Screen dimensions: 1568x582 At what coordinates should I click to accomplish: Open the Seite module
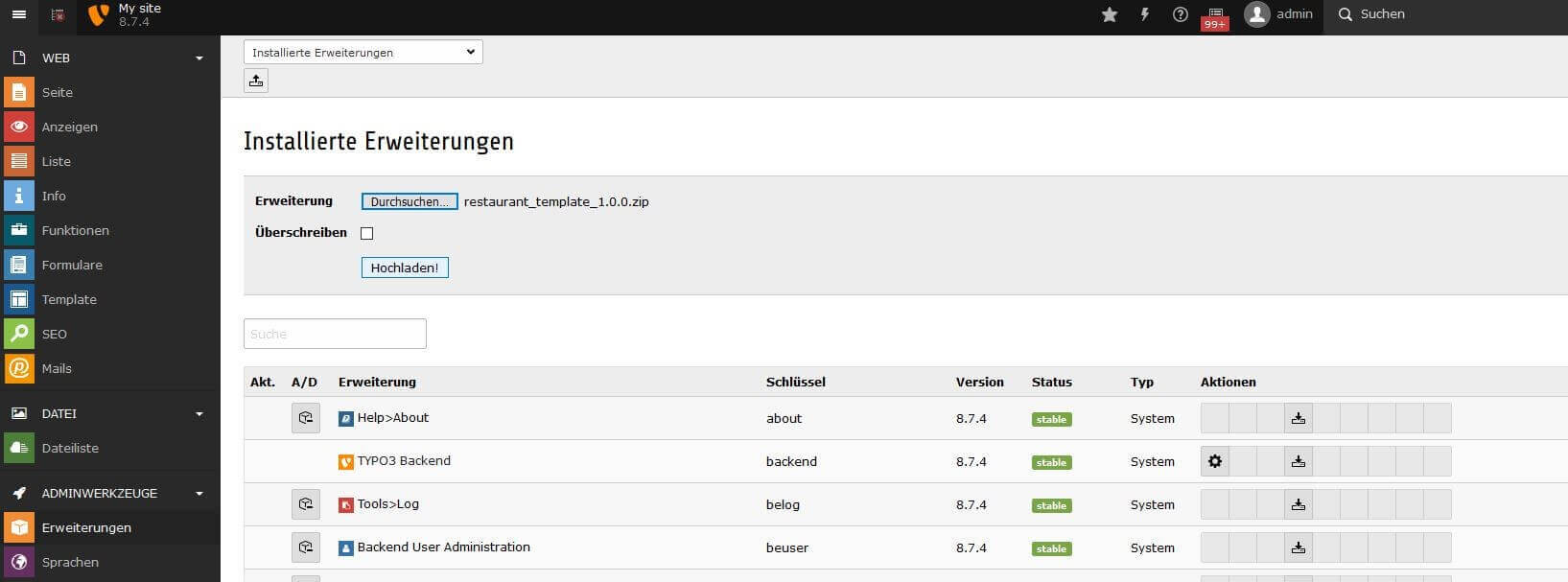(x=110, y=92)
